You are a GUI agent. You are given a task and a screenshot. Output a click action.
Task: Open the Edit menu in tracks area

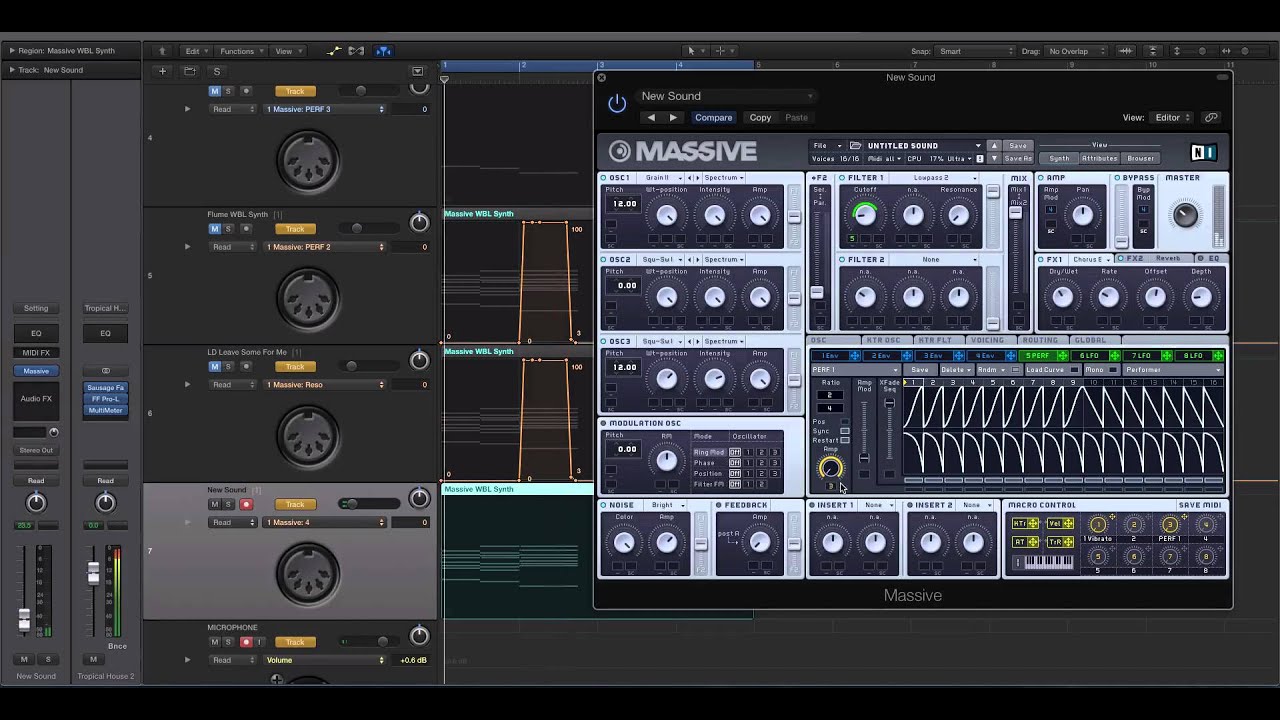[x=194, y=51]
